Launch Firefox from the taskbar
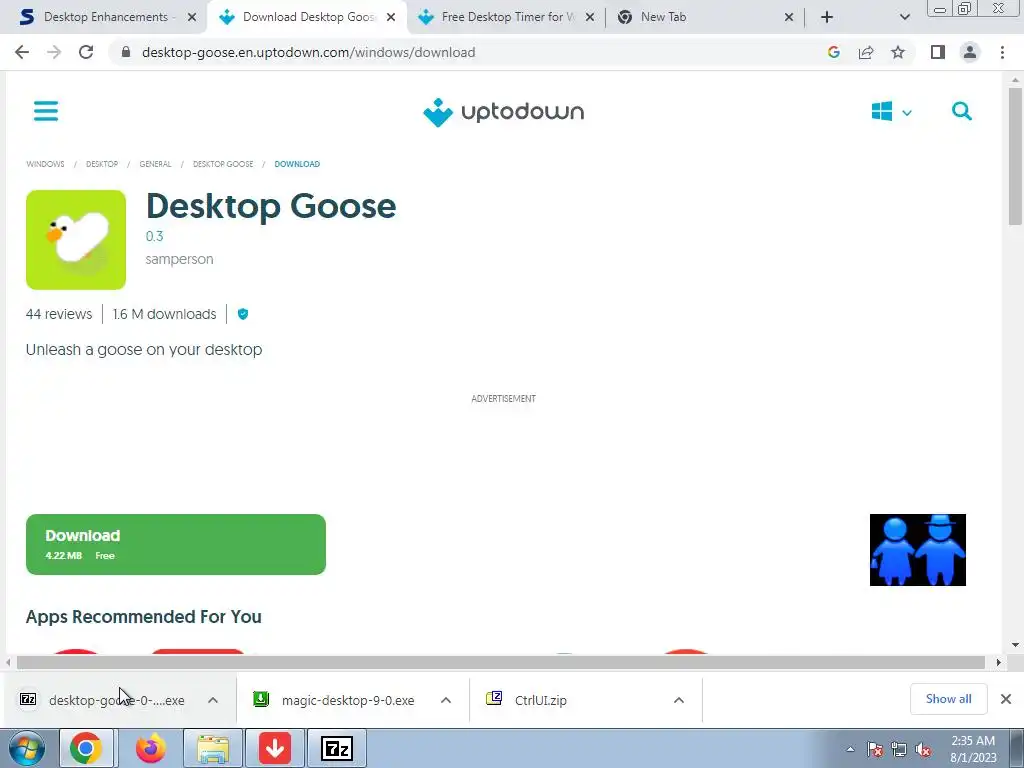The image size is (1024, 768). [x=151, y=748]
